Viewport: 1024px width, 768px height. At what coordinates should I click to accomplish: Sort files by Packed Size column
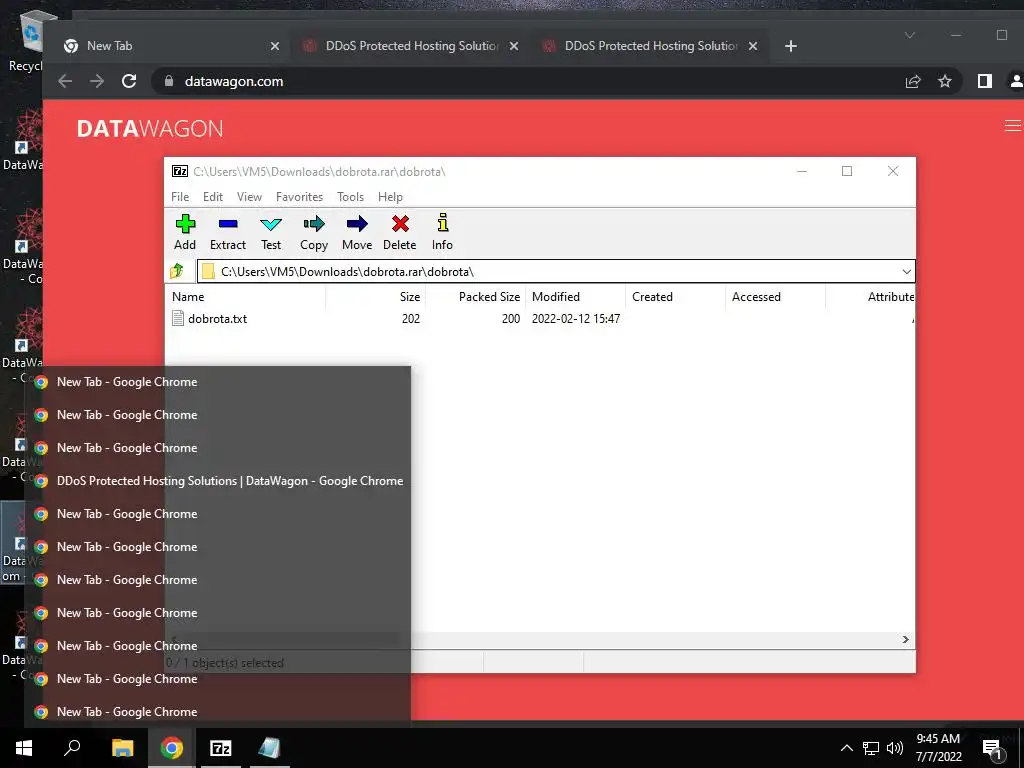[x=476, y=296]
